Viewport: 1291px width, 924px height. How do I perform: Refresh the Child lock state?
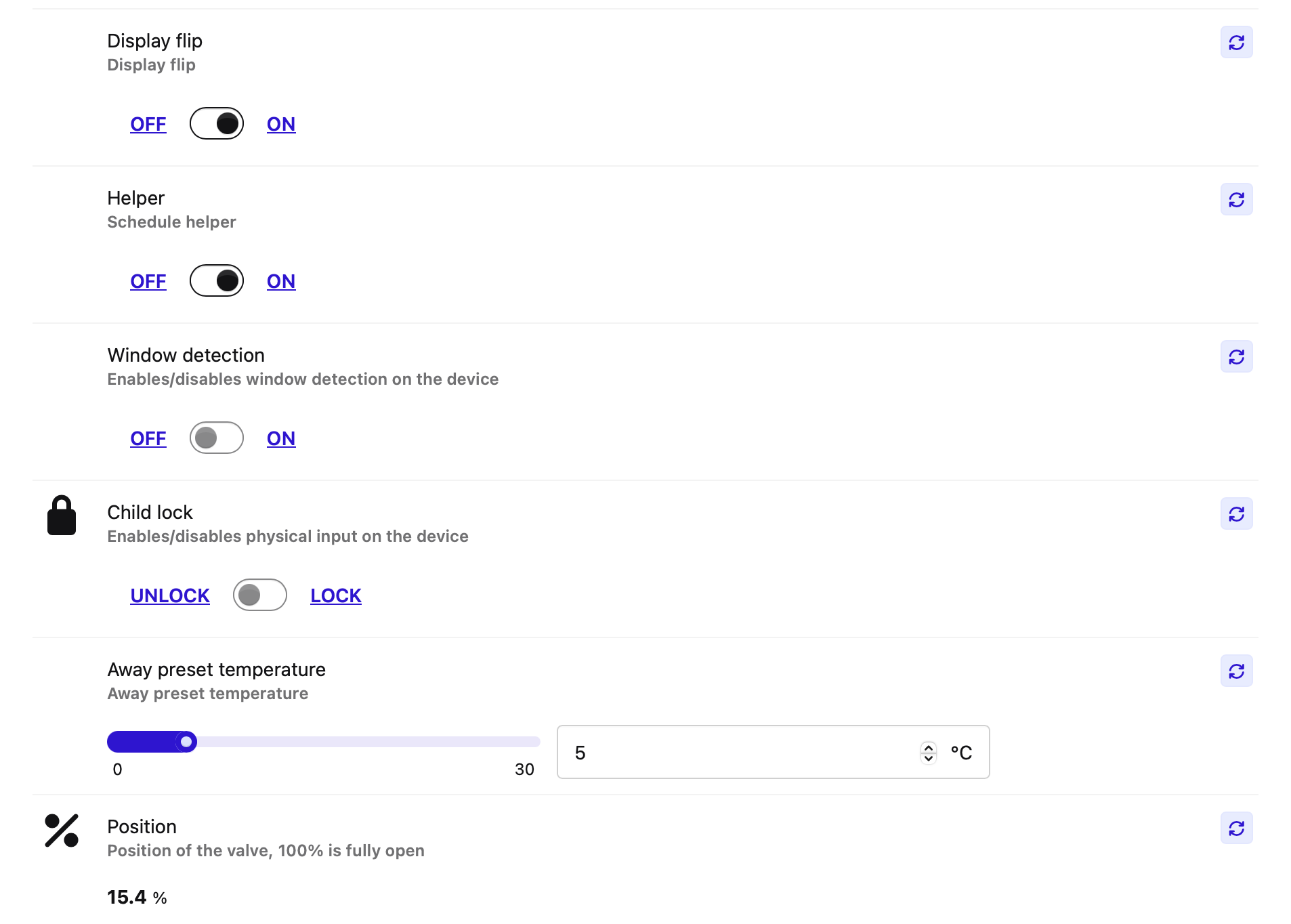coord(1236,514)
